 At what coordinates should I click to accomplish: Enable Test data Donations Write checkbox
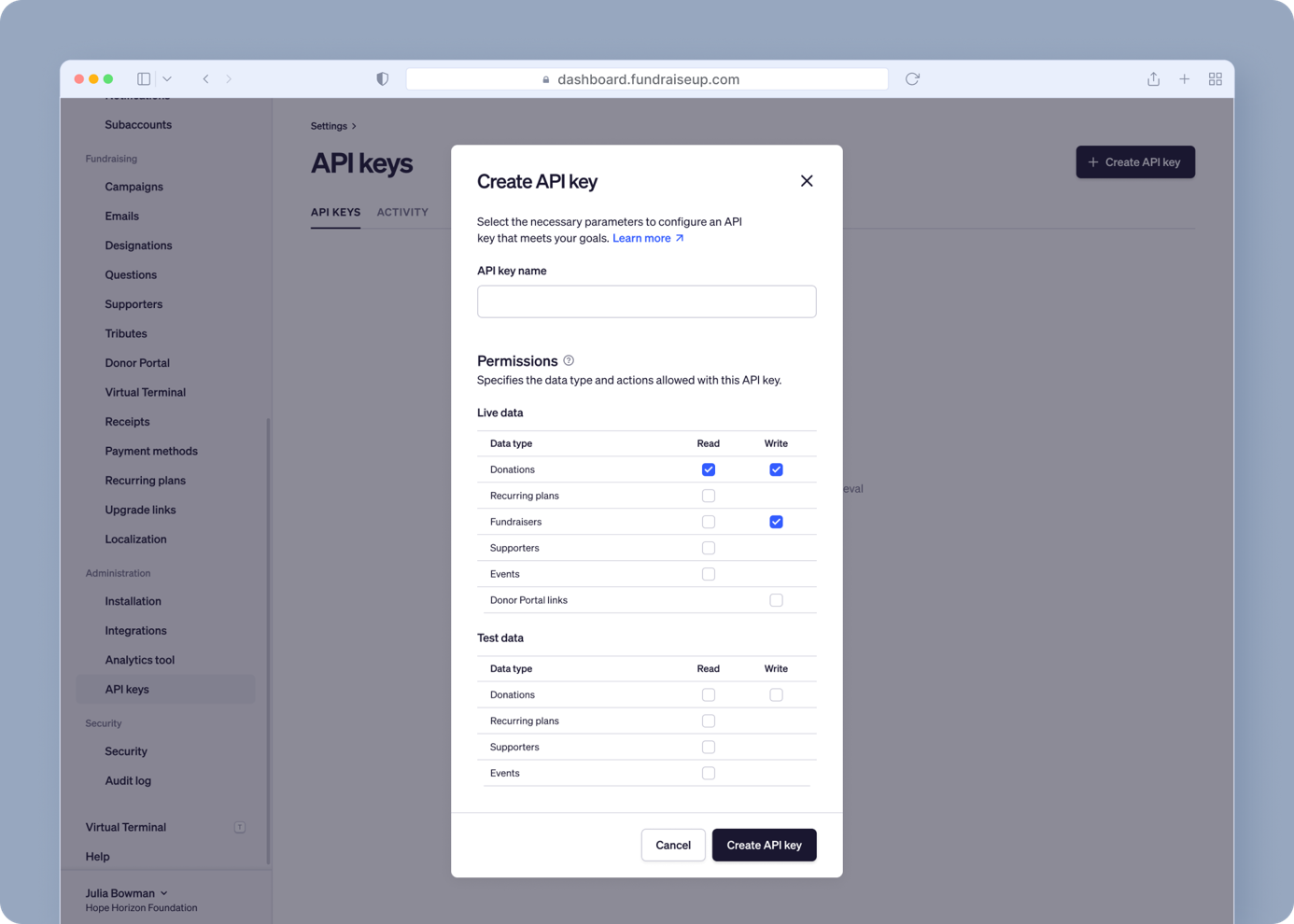[776, 694]
